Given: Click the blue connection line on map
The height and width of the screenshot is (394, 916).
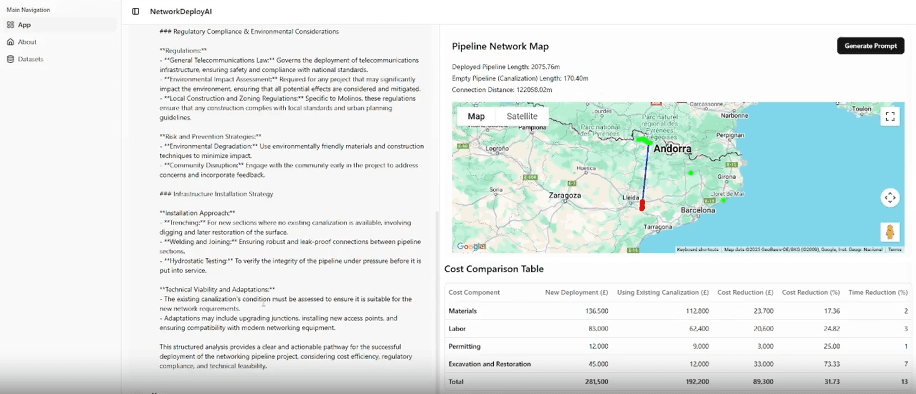Looking at the screenshot, I should pyautogui.click(x=646, y=172).
